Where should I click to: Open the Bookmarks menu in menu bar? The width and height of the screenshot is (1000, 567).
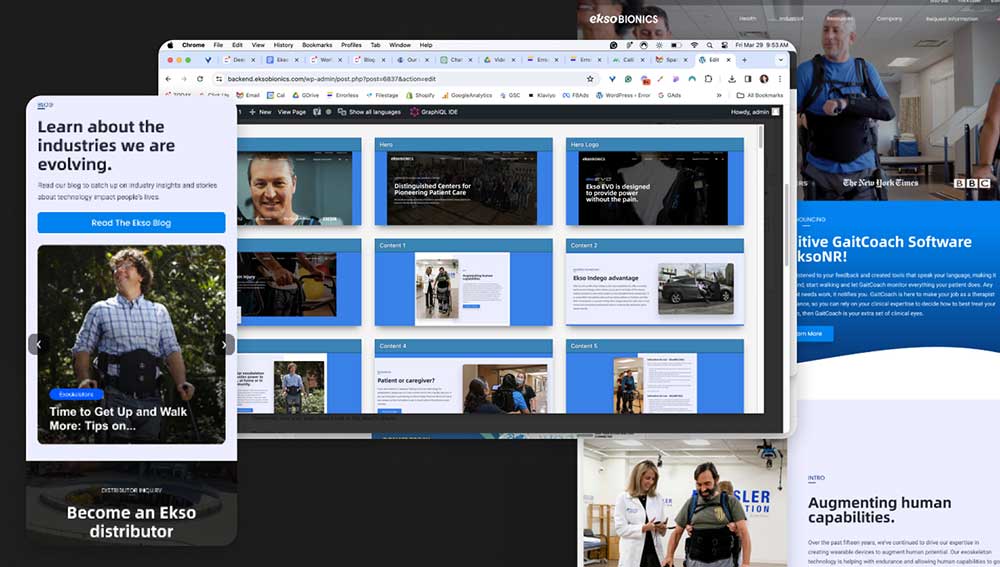(x=317, y=45)
